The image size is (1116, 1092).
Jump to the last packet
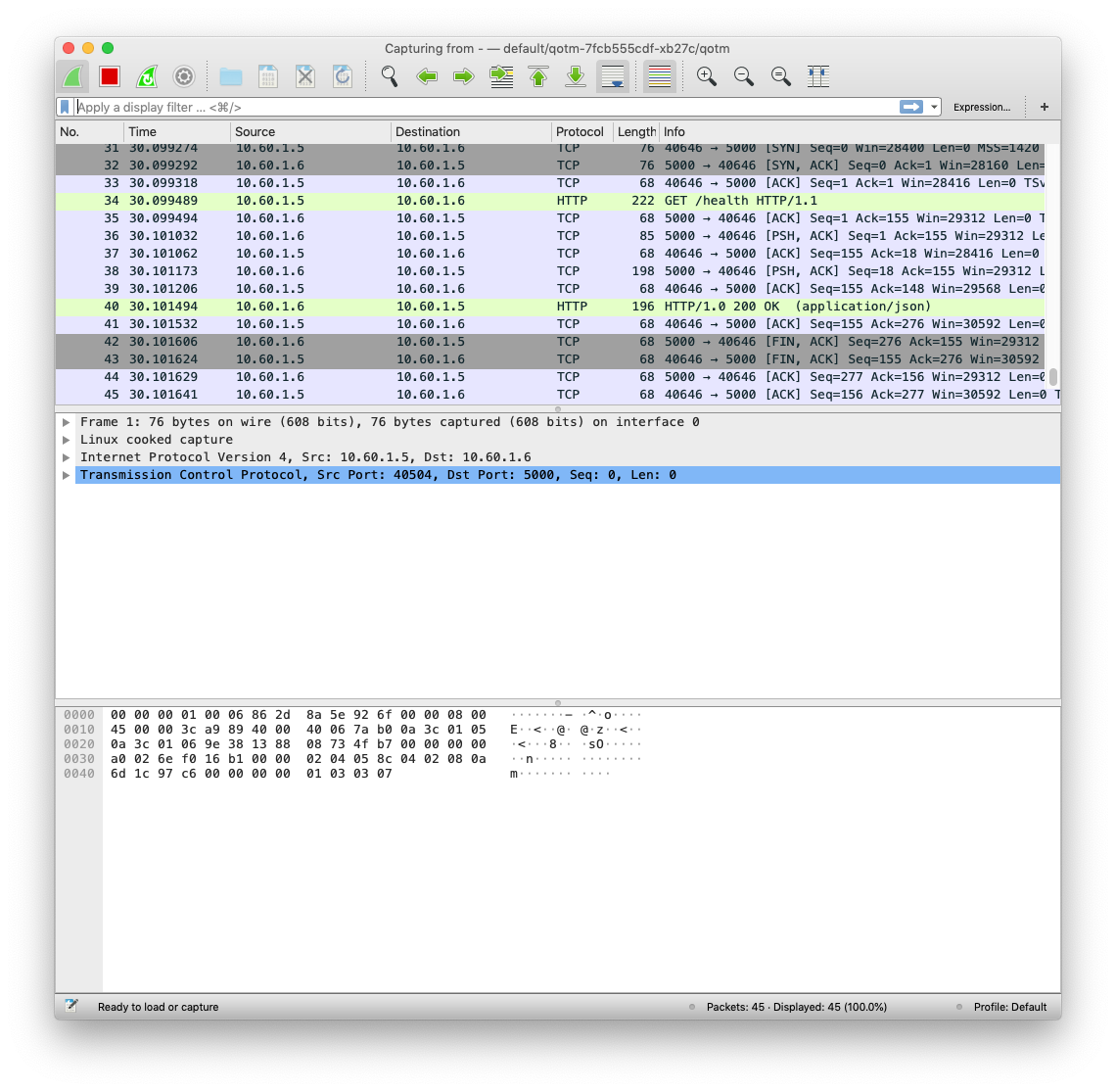click(576, 77)
